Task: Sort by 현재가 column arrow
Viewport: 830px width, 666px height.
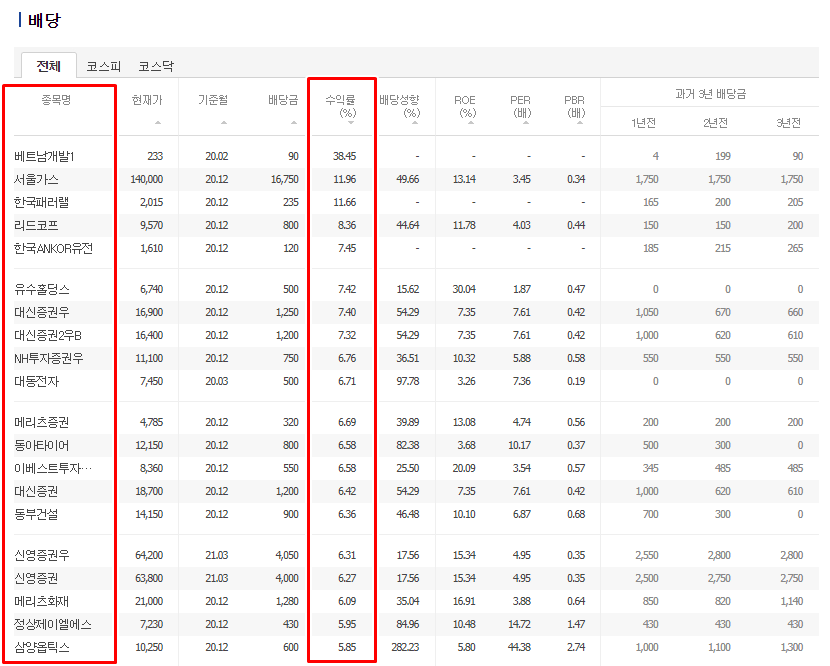Action: (158, 123)
